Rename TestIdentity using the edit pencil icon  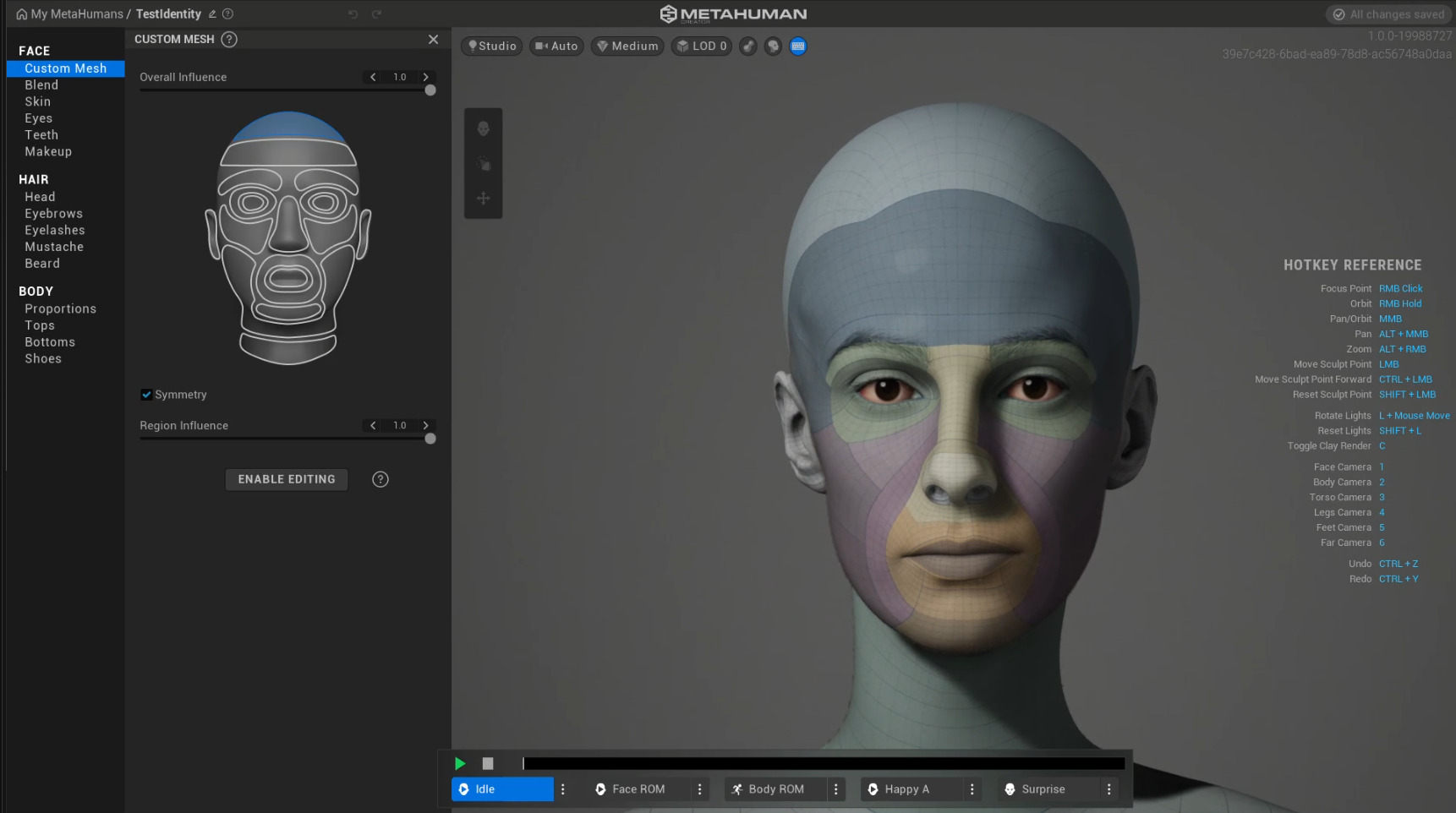click(212, 14)
